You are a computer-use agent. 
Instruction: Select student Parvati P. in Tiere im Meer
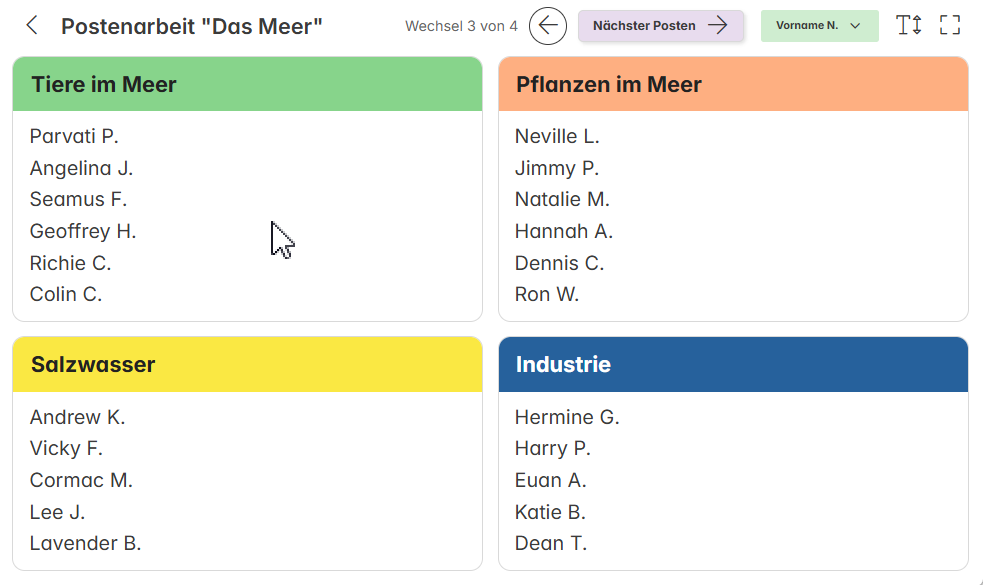(x=74, y=136)
